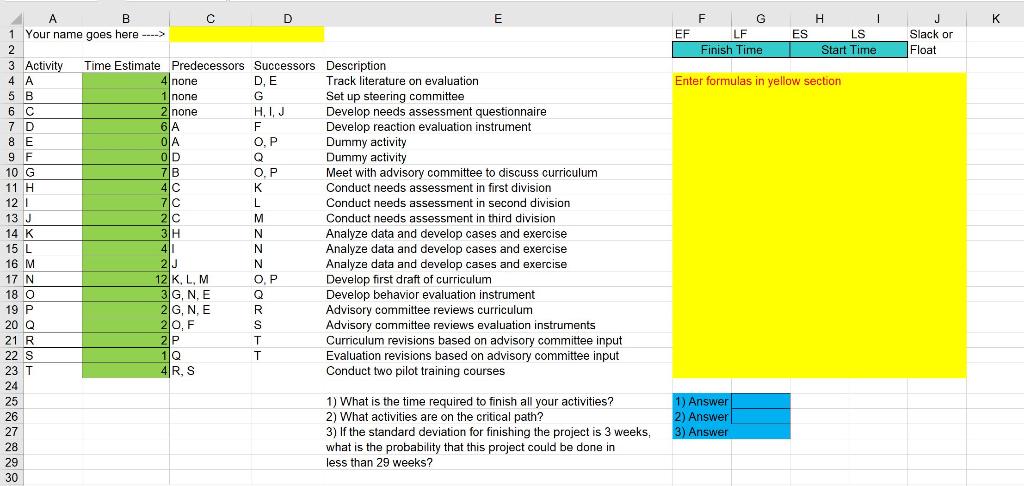
Task: Select the yellow name input cell C1
Action: pos(246,34)
